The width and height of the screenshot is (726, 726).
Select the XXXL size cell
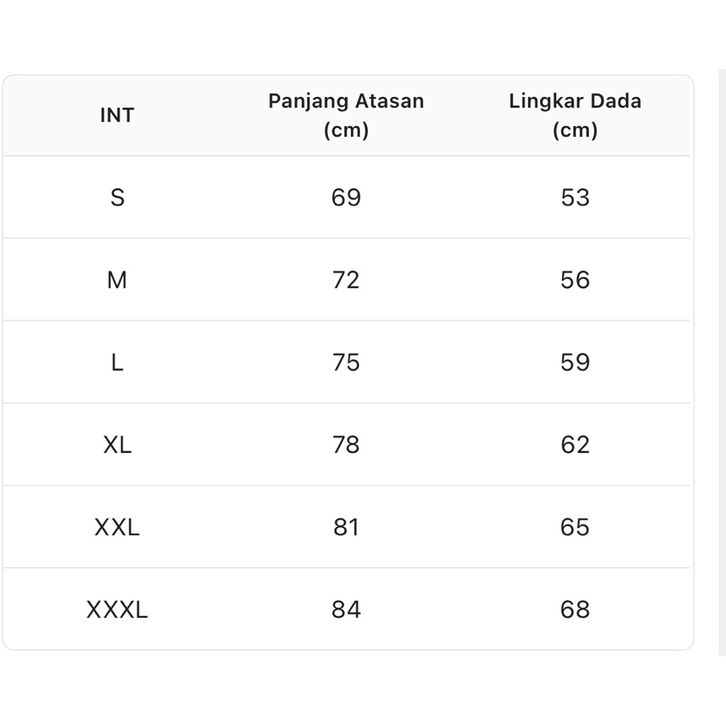(x=117, y=610)
